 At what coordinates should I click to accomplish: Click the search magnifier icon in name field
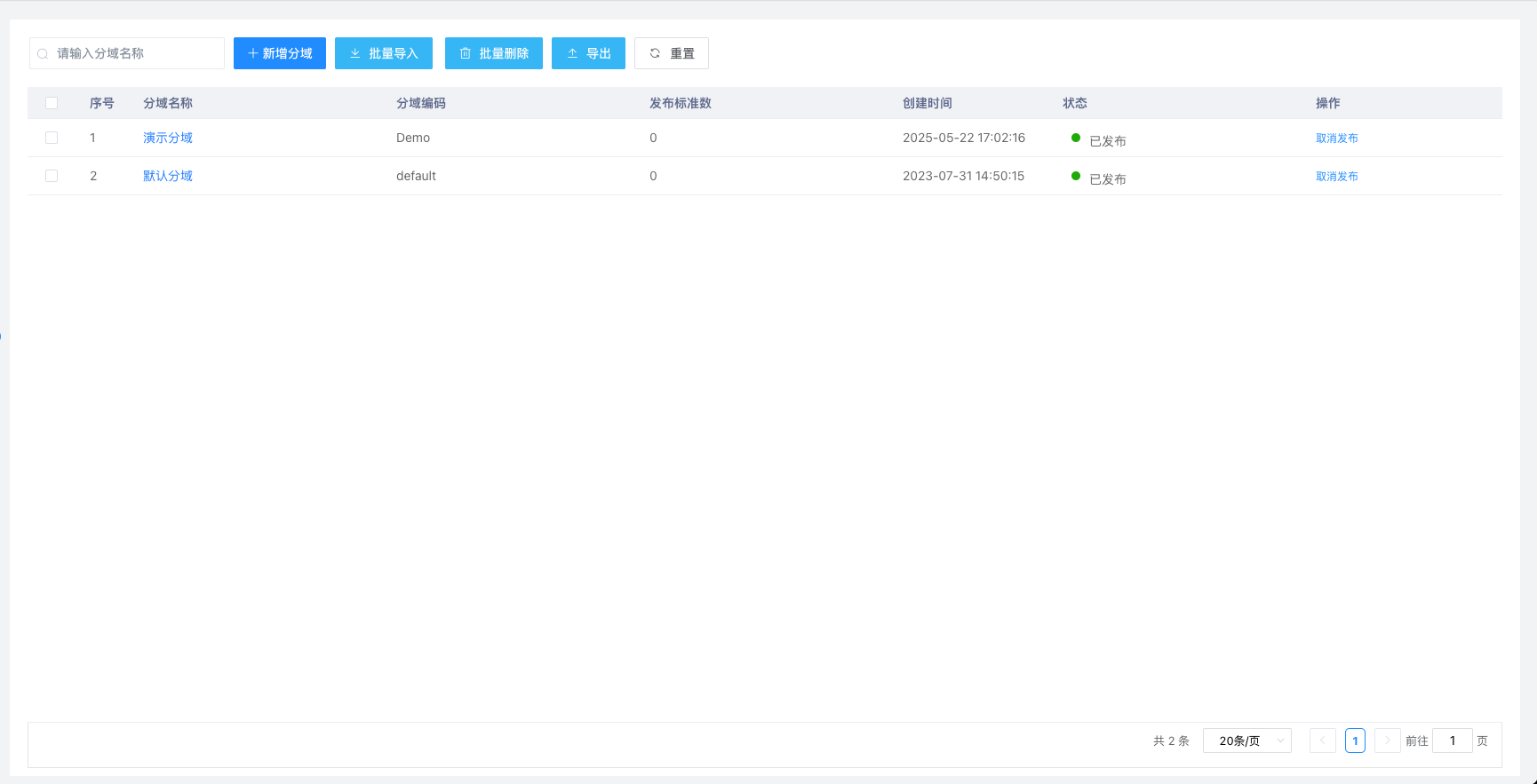click(43, 54)
